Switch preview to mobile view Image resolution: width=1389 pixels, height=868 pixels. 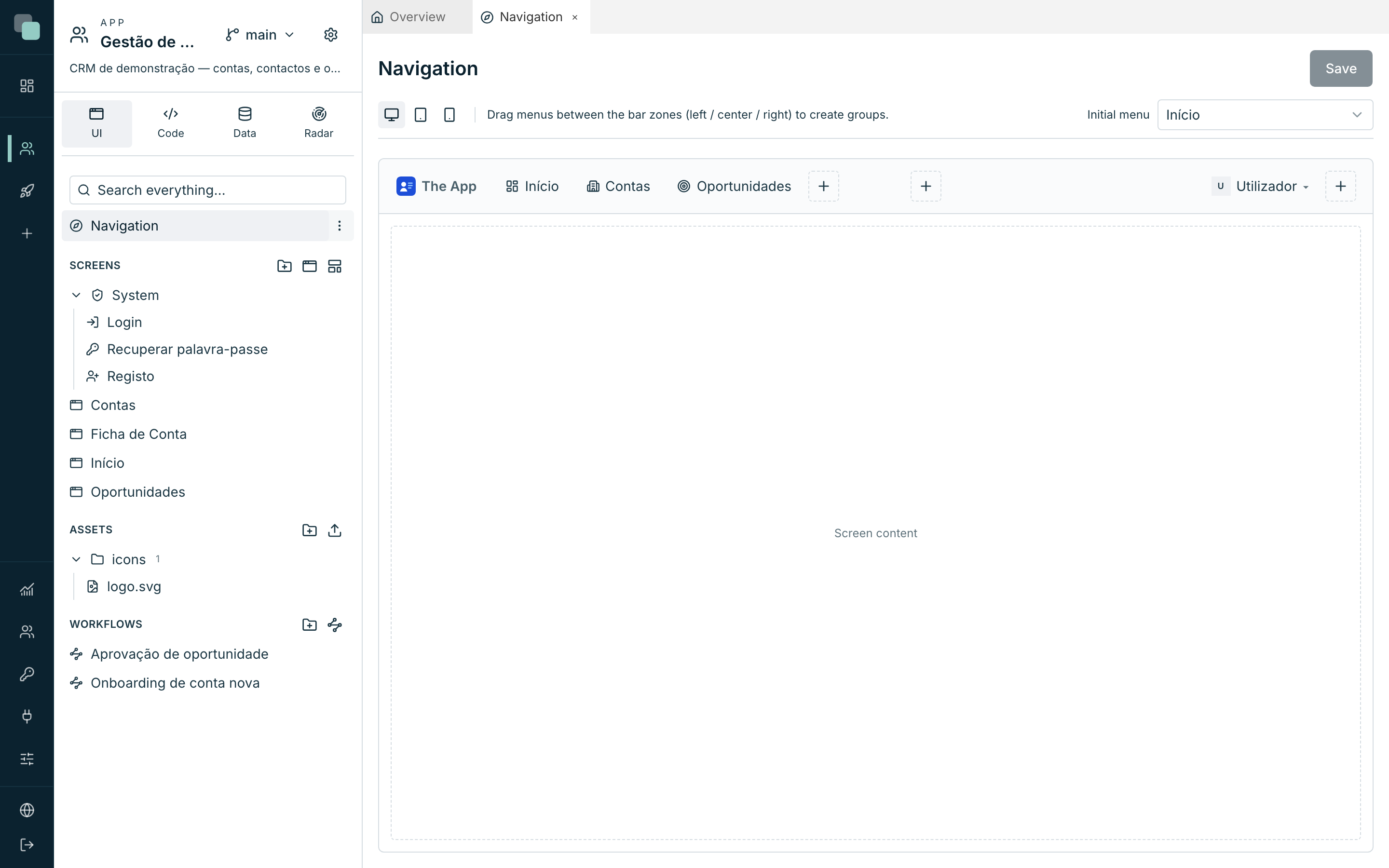pos(449,115)
